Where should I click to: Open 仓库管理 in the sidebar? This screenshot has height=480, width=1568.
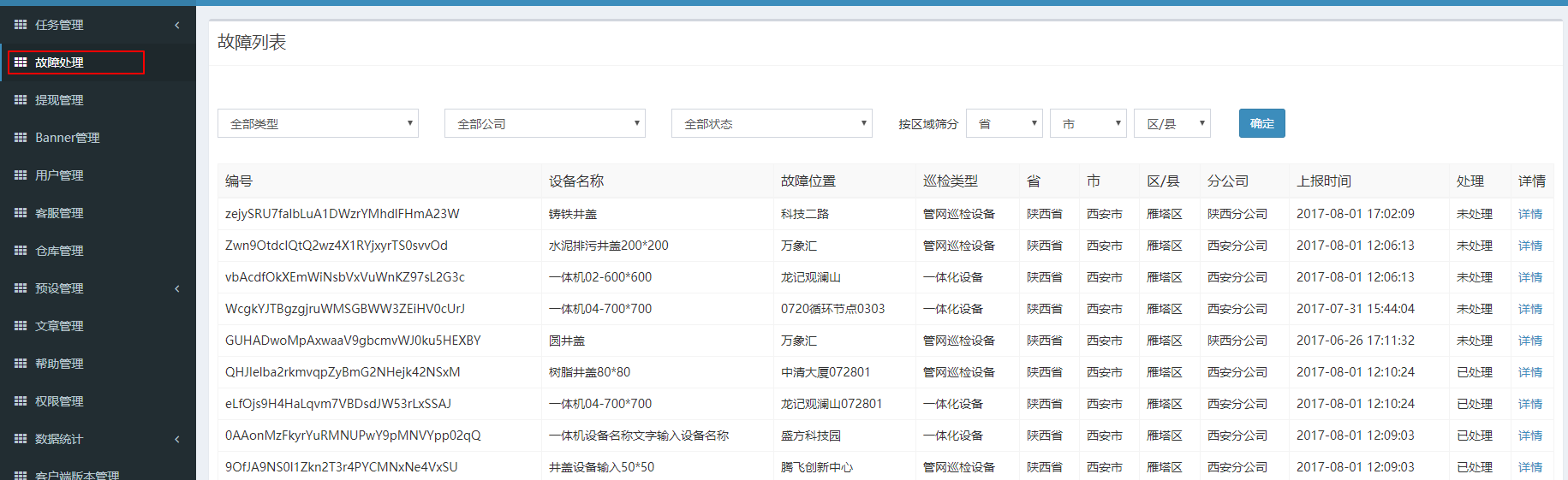click(x=59, y=251)
